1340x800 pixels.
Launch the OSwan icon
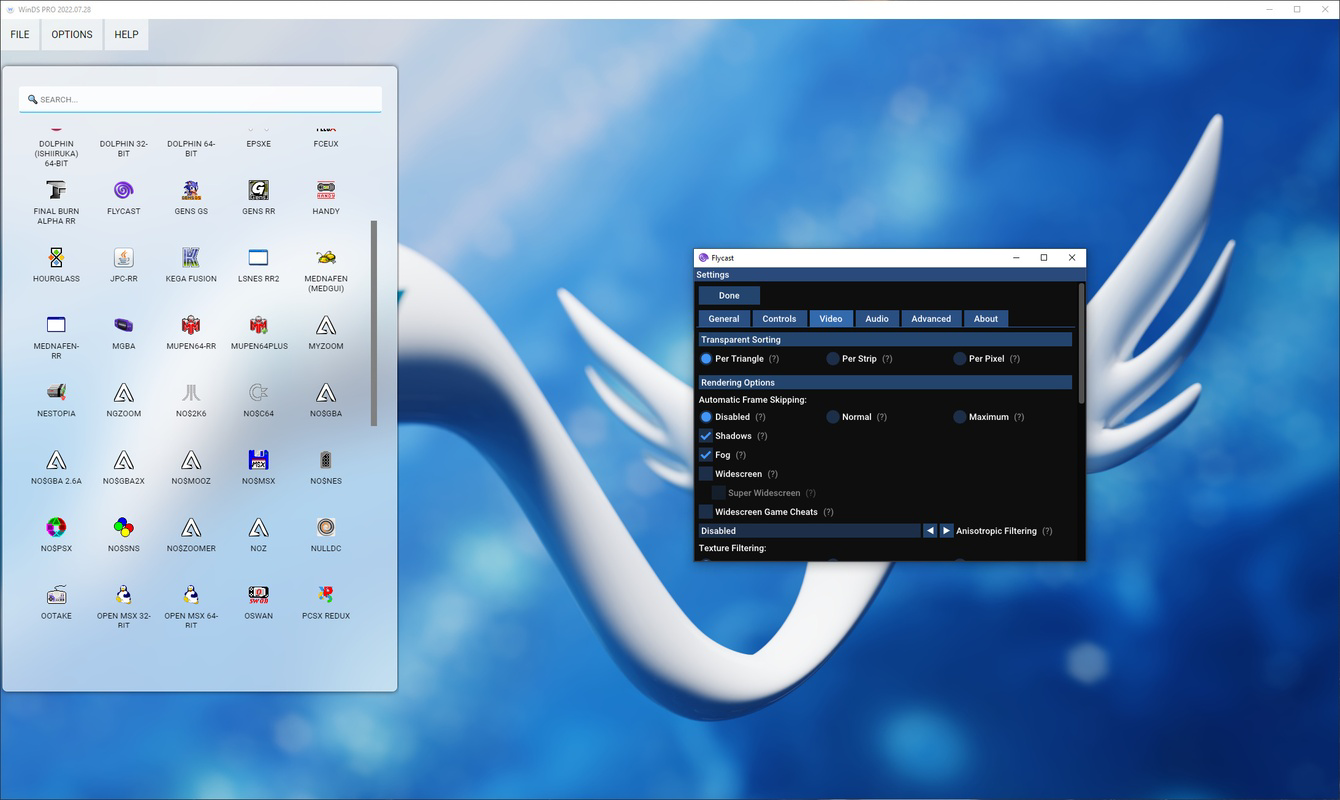coord(258,594)
